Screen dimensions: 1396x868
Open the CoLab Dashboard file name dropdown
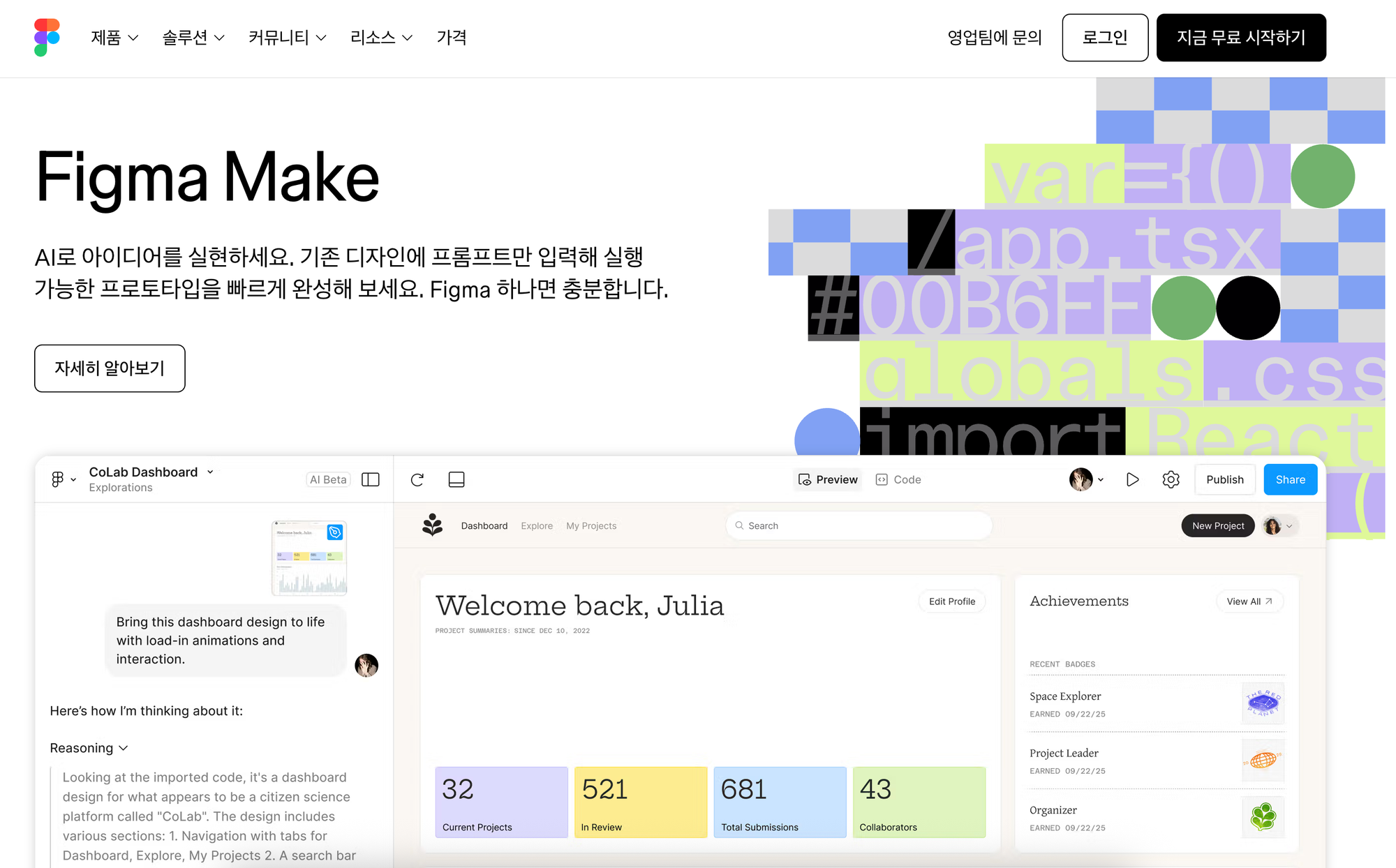[x=210, y=472]
